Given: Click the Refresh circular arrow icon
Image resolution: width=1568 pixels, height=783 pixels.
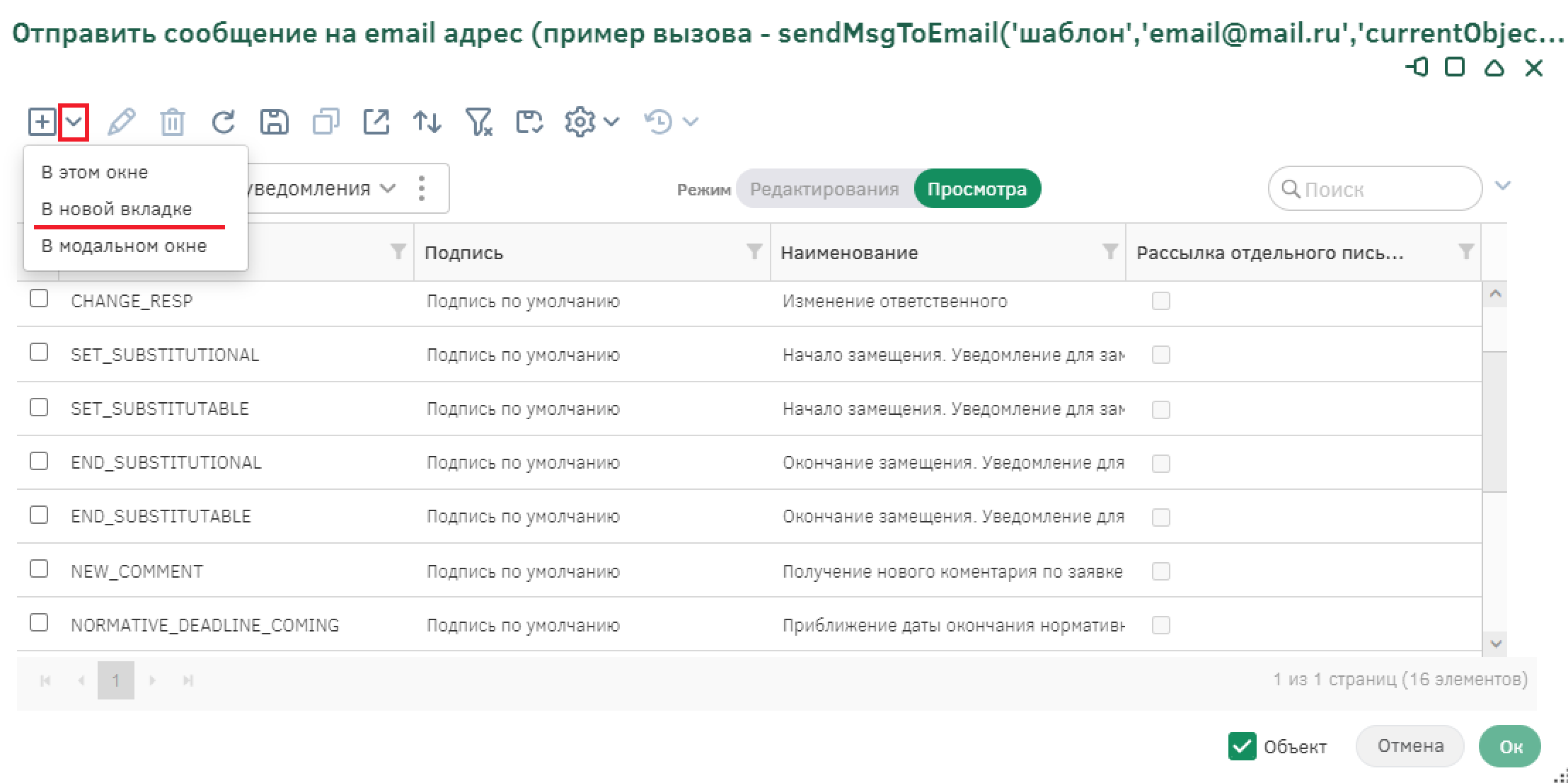Looking at the screenshot, I should point(224,122).
